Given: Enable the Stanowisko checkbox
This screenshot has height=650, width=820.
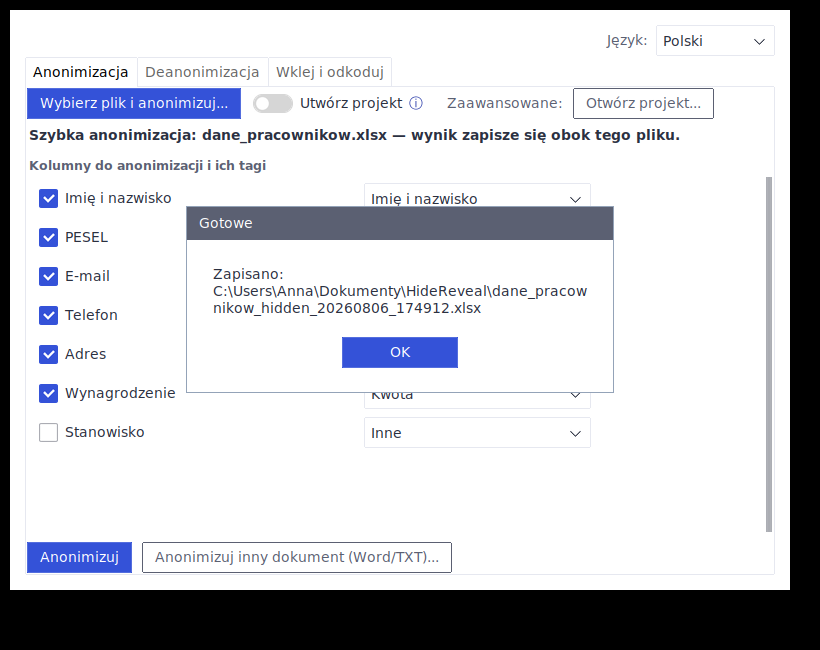Looking at the screenshot, I should tap(49, 432).
